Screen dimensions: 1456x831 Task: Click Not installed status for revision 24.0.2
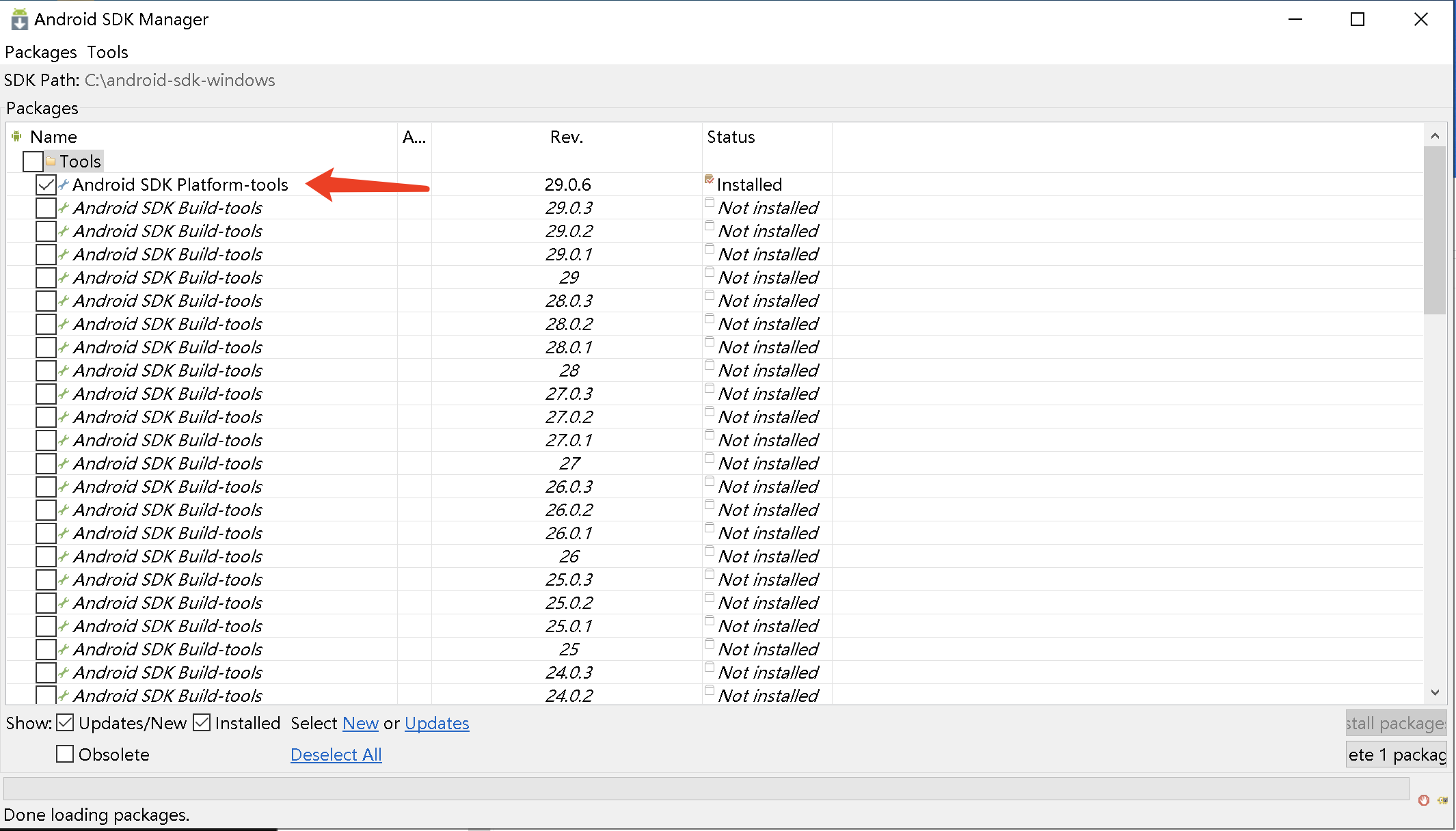(x=768, y=696)
